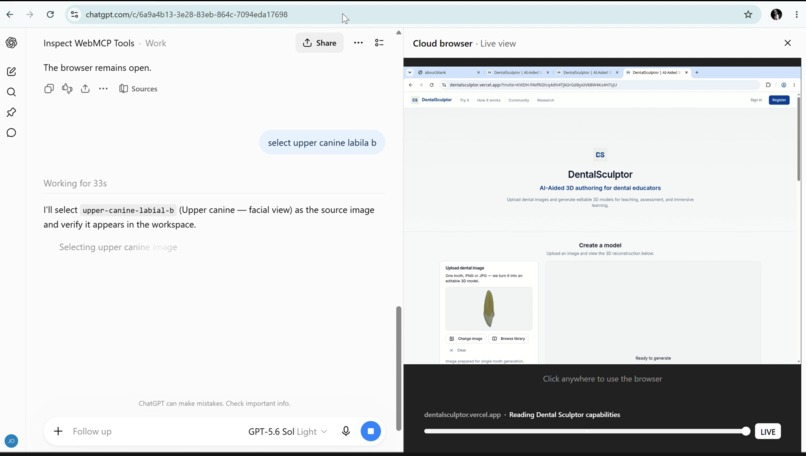The image size is (806, 456).
Task: Go back in browser history
Action: [10, 14]
